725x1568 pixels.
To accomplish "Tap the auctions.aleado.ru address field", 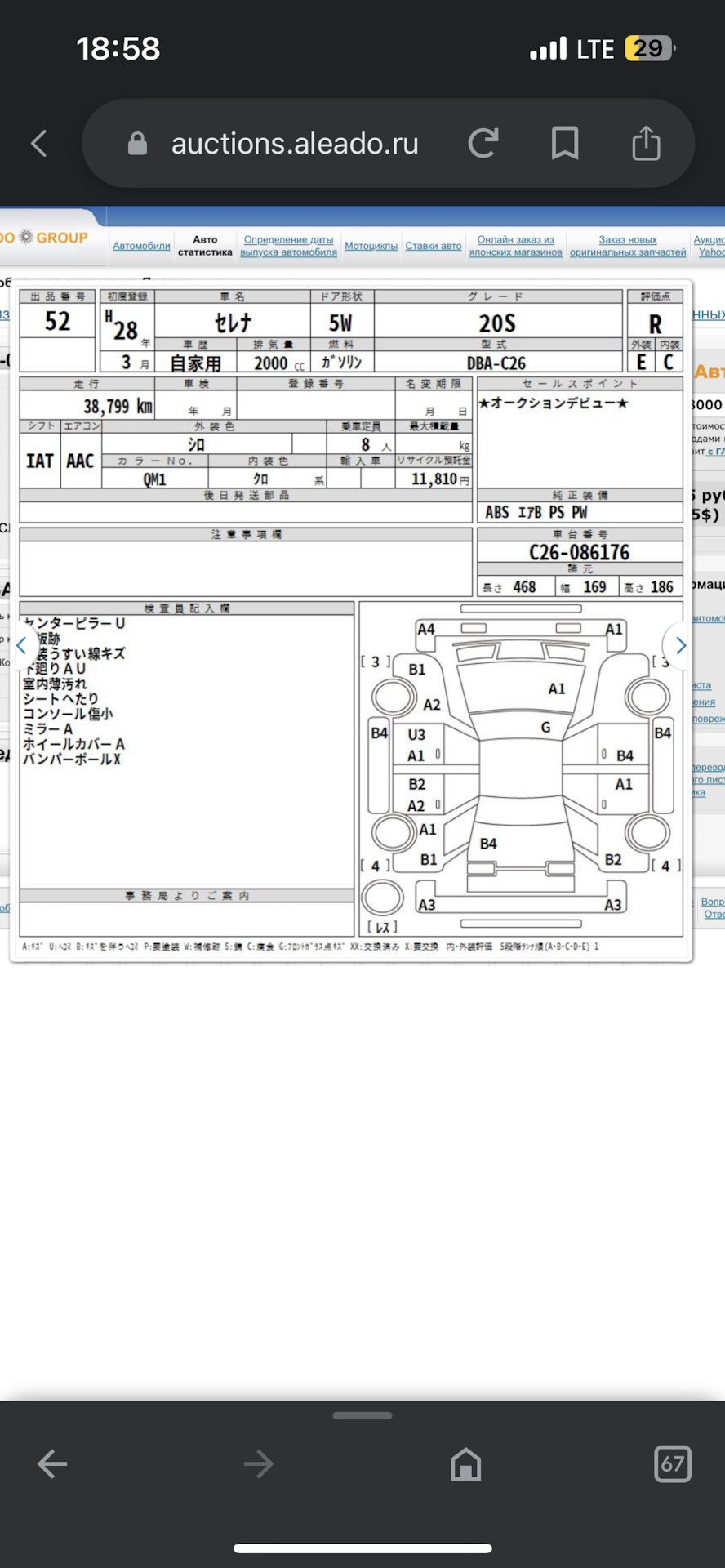I will 294,144.
